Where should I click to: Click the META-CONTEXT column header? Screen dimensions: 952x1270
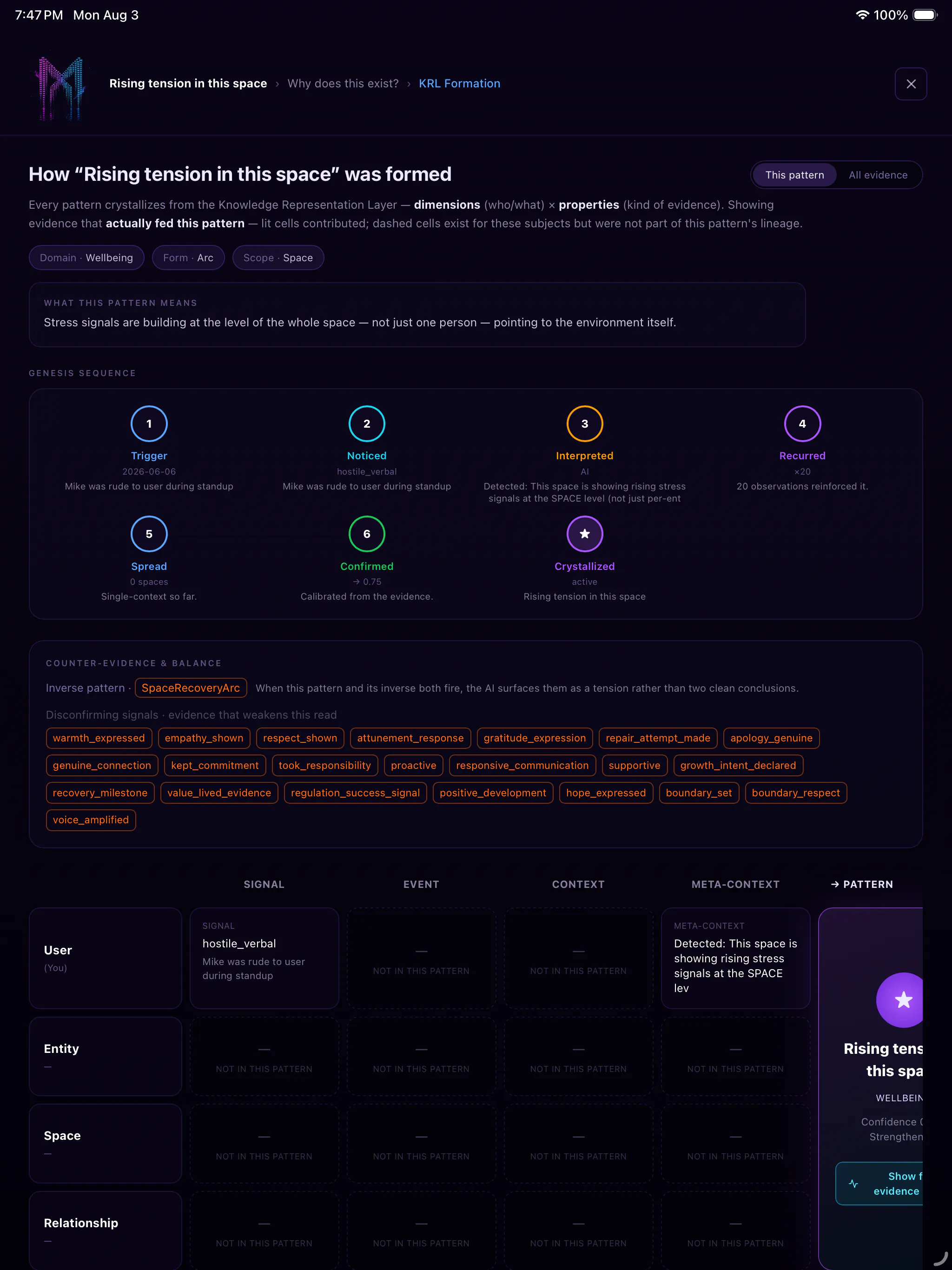point(735,884)
